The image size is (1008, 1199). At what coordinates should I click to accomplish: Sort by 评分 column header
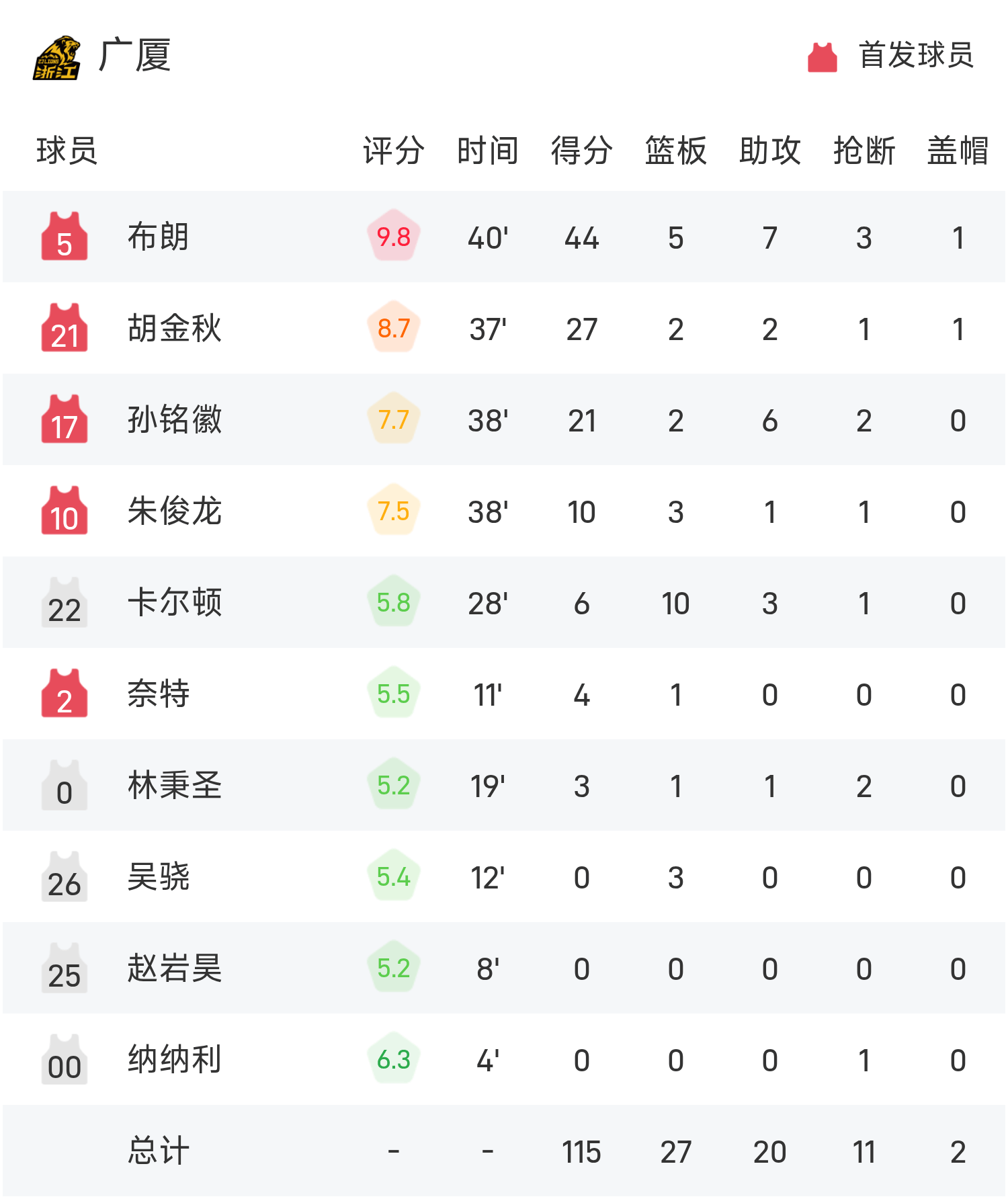pos(394,151)
